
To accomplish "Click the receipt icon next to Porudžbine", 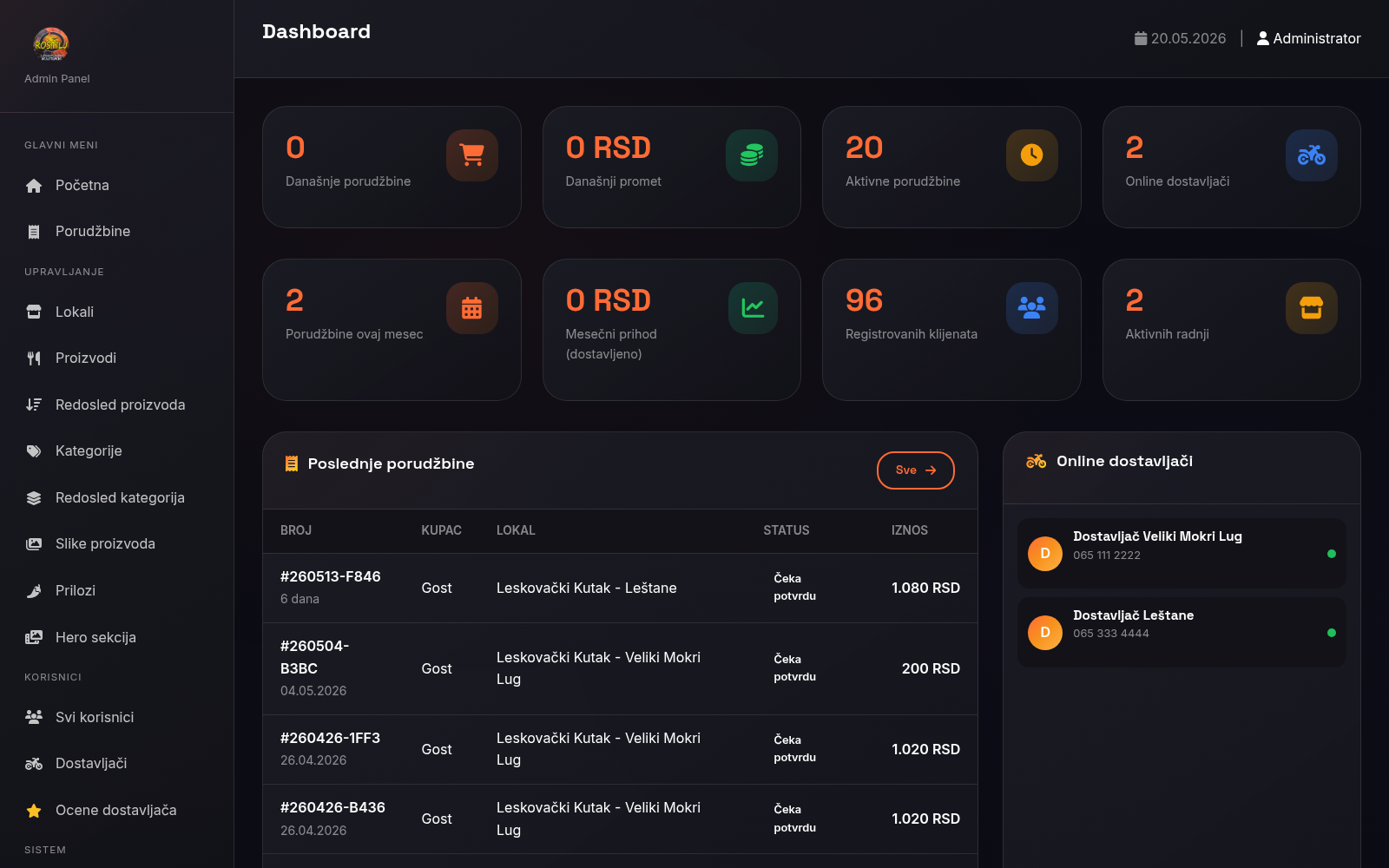I will [x=34, y=232].
